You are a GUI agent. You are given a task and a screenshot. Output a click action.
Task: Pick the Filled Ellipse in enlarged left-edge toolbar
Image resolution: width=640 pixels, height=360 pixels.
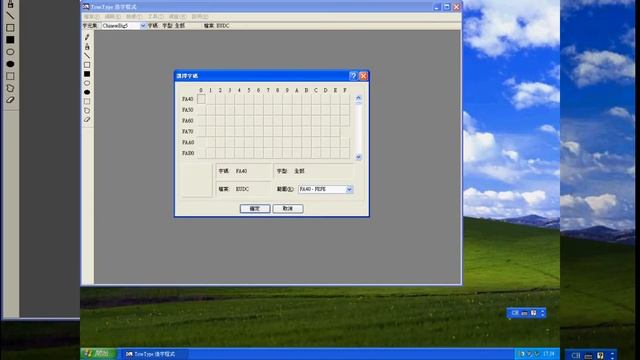(x=10, y=64)
